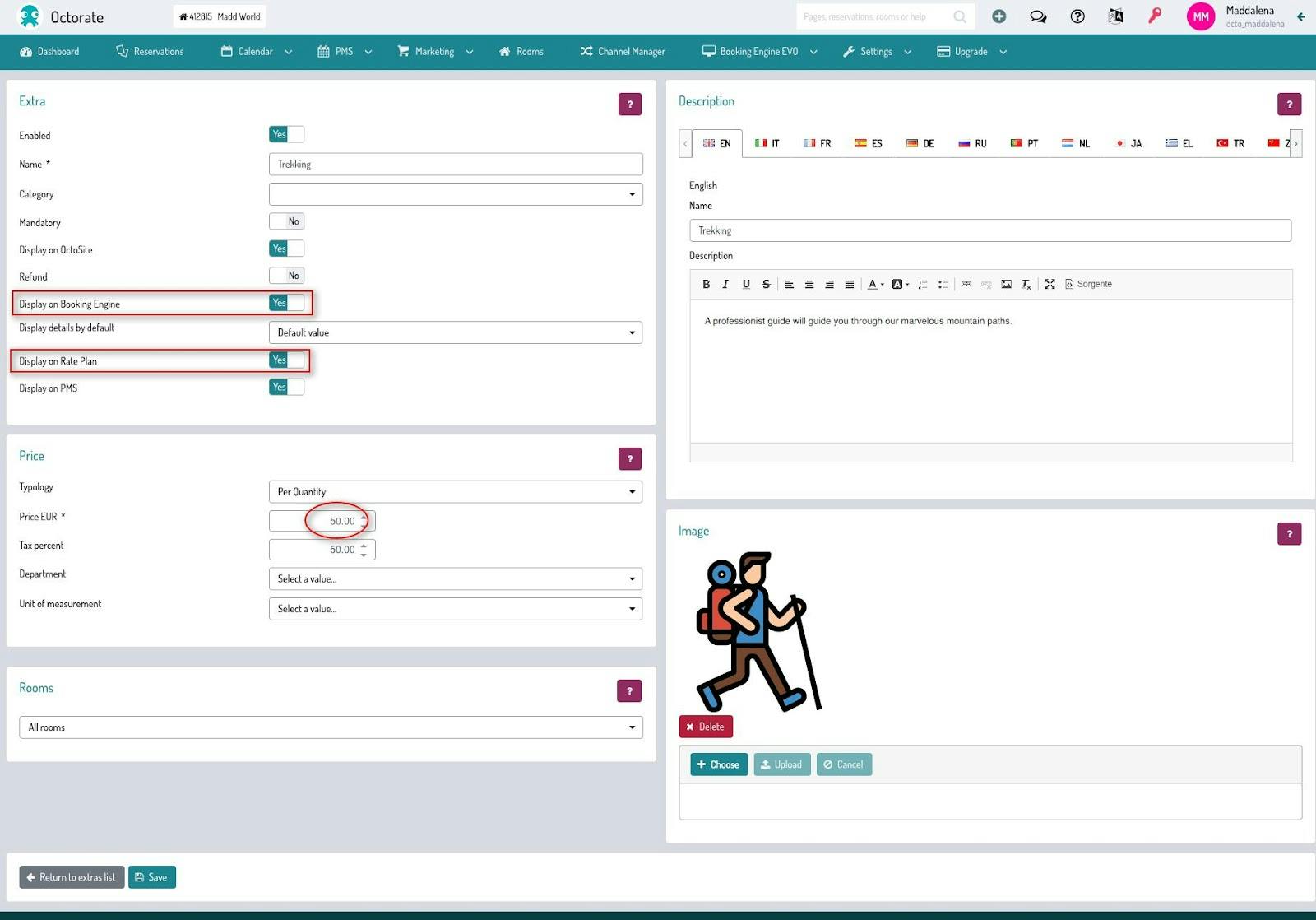The image size is (1316, 920).
Task: Switch to the IT language tab
Action: coord(767,143)
